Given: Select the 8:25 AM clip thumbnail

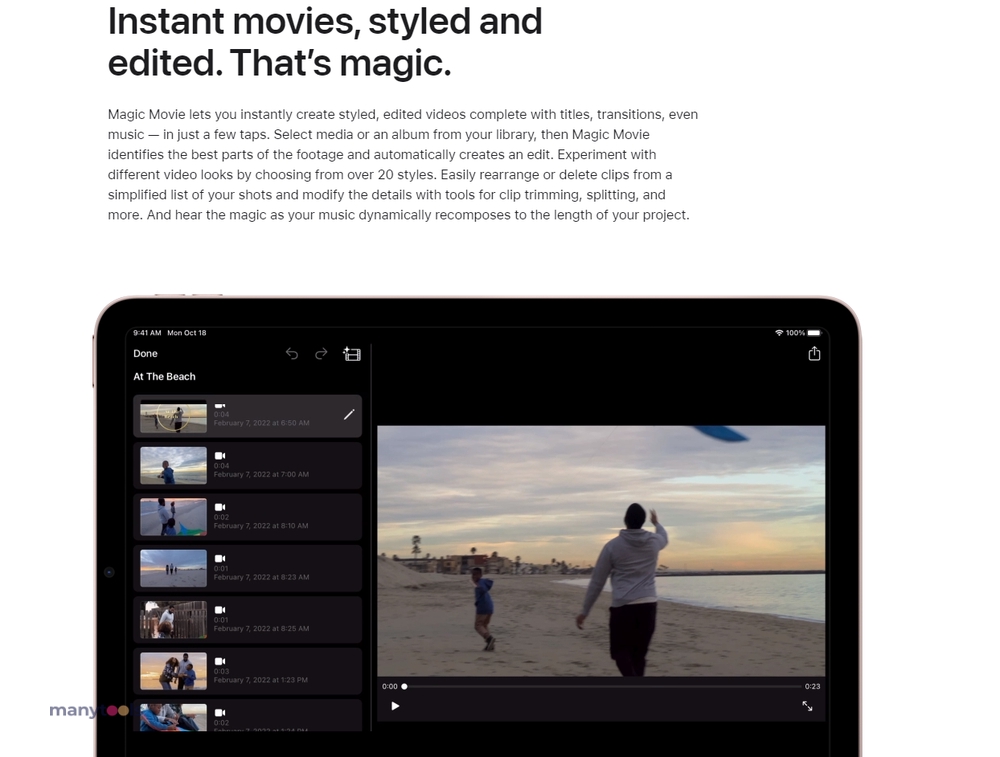Looking at the screenshot, I should tap(173, 620).
